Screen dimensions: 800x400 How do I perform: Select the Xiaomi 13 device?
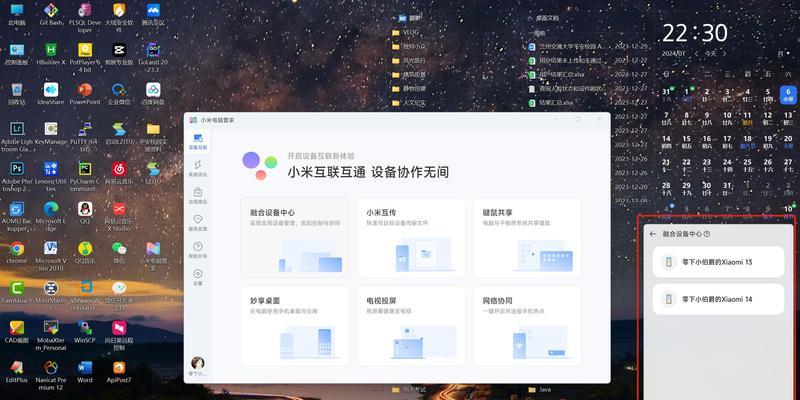tap(718, 262)
